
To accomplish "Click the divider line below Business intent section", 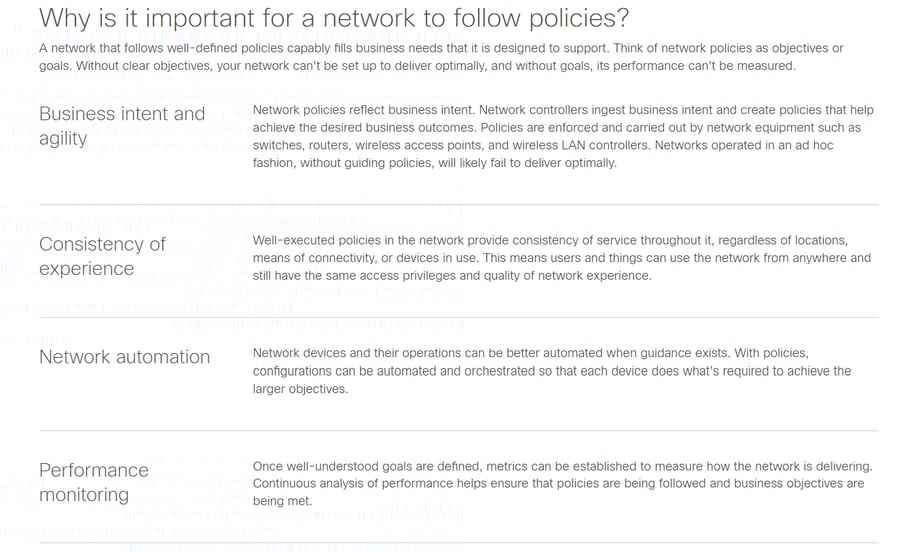I will pyautogui.click(x=458, y=204).
